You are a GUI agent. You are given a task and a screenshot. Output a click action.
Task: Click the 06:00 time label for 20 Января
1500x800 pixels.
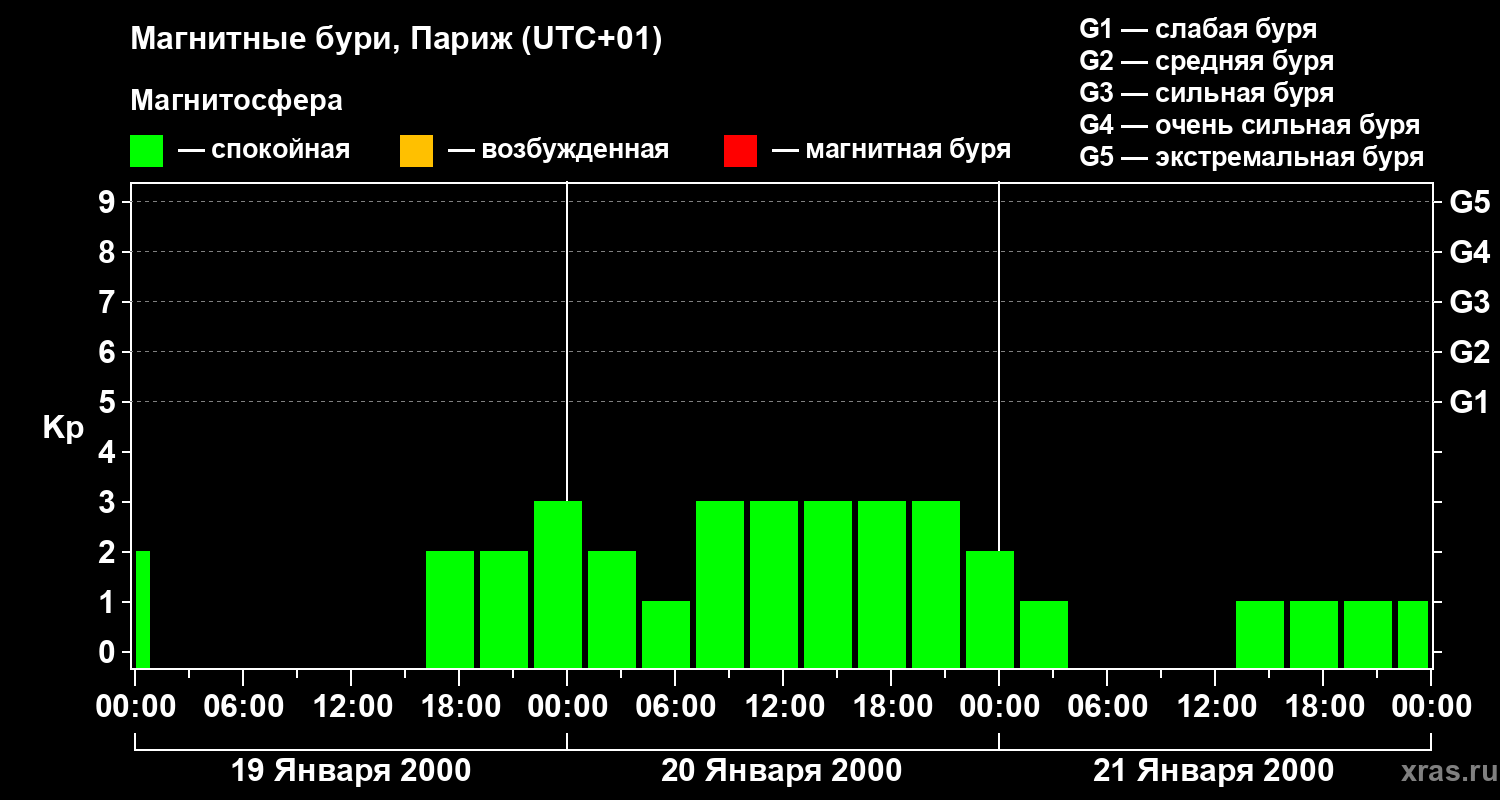pos(675,707)
